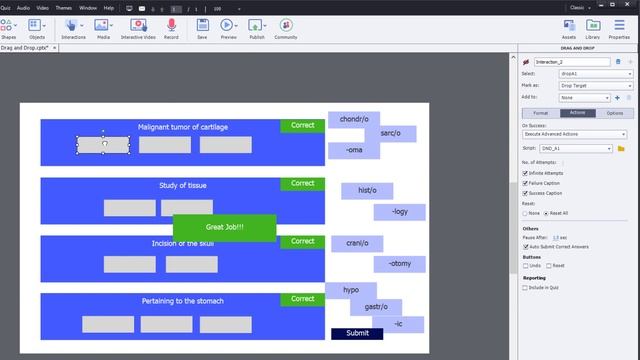Open the Add to None dropdown
Image resolution: width=640 pixels, height=360 pixels.
click(x=584, y=98)
